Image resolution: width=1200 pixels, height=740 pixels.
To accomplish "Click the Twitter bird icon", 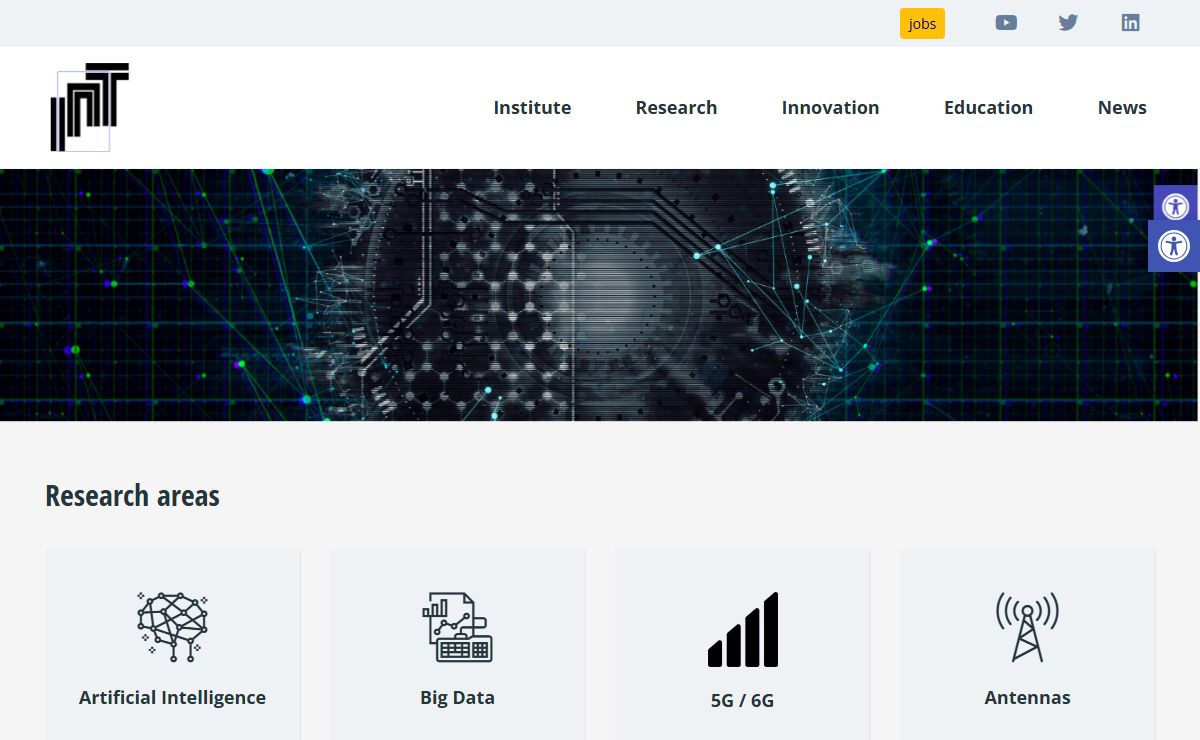I will click(x=1068, y=23).
